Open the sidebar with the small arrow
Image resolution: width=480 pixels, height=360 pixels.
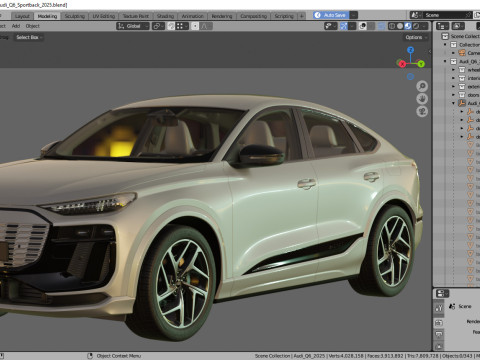tap(430, 51)
